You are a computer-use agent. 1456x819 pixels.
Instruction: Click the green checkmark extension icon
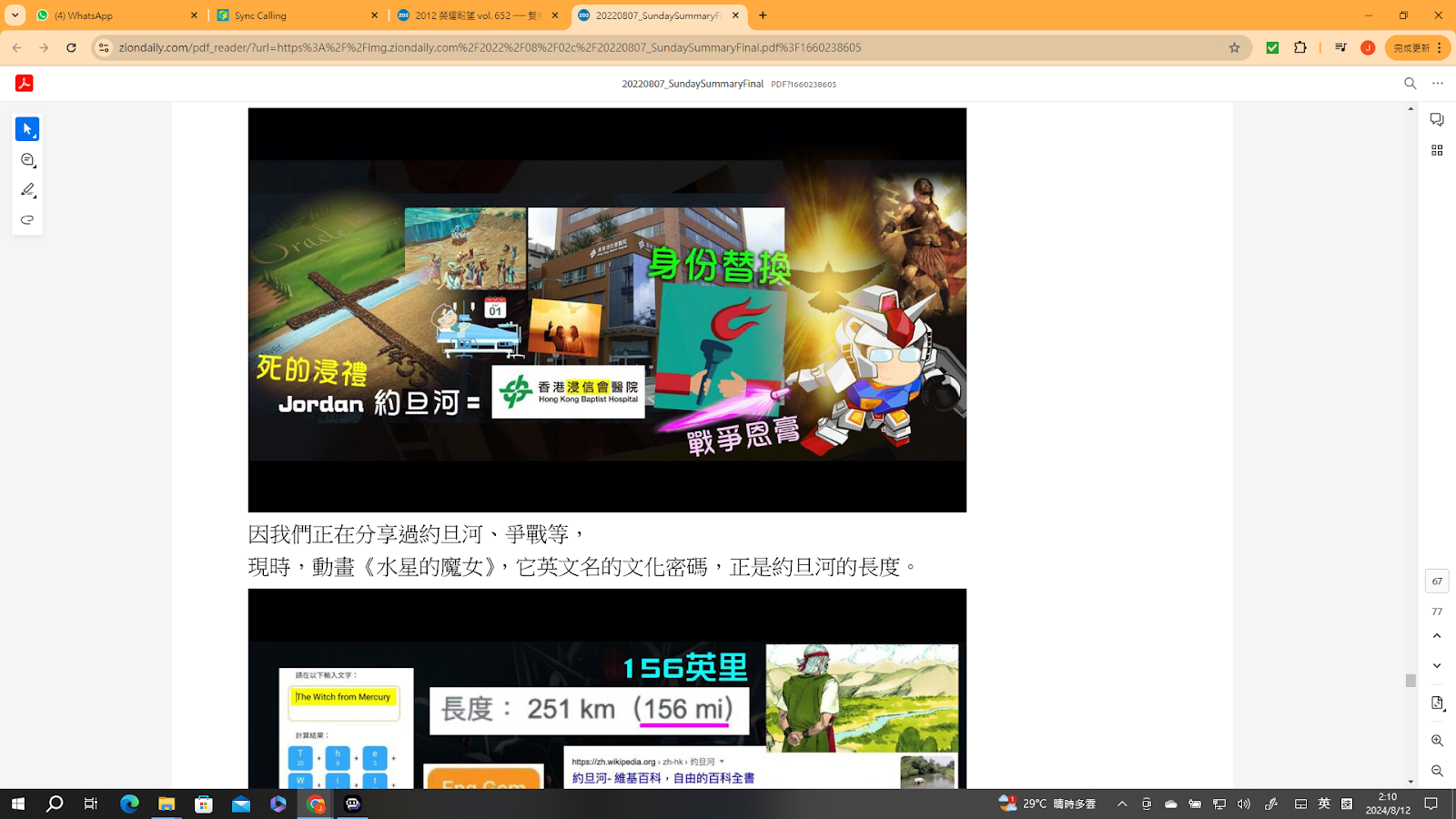click(x=1272, y=47)
